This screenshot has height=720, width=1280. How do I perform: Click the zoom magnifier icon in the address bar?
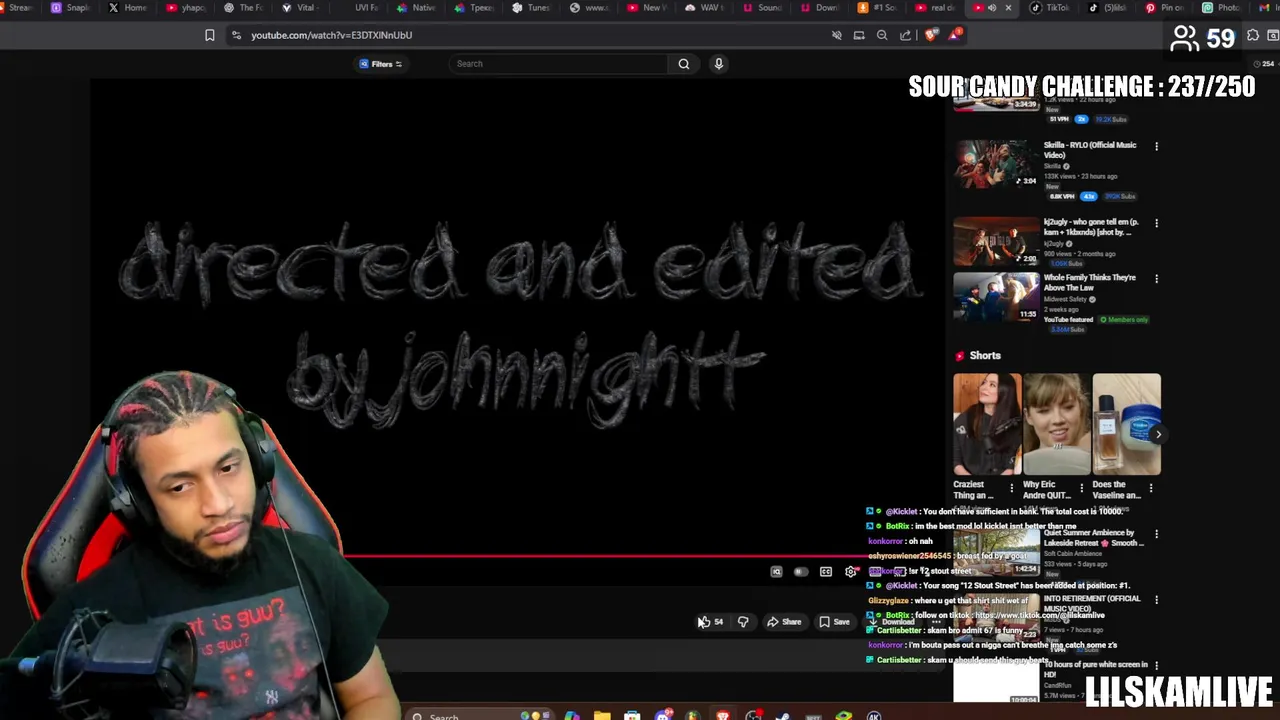tap(882, 35)
